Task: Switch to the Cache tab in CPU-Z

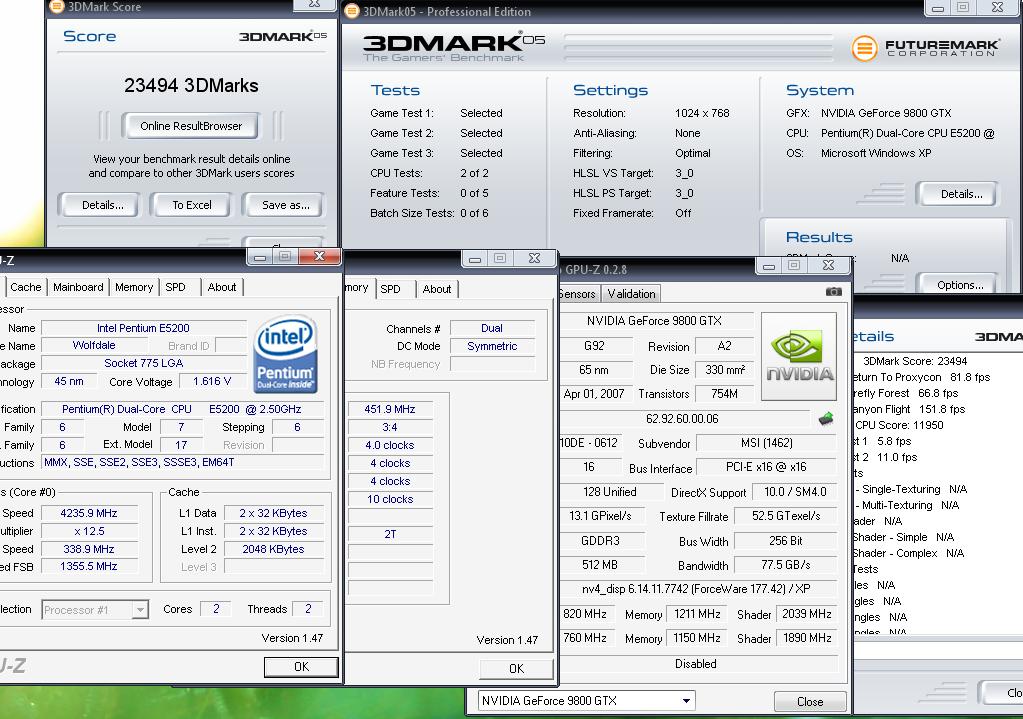Action: (25, 287)
